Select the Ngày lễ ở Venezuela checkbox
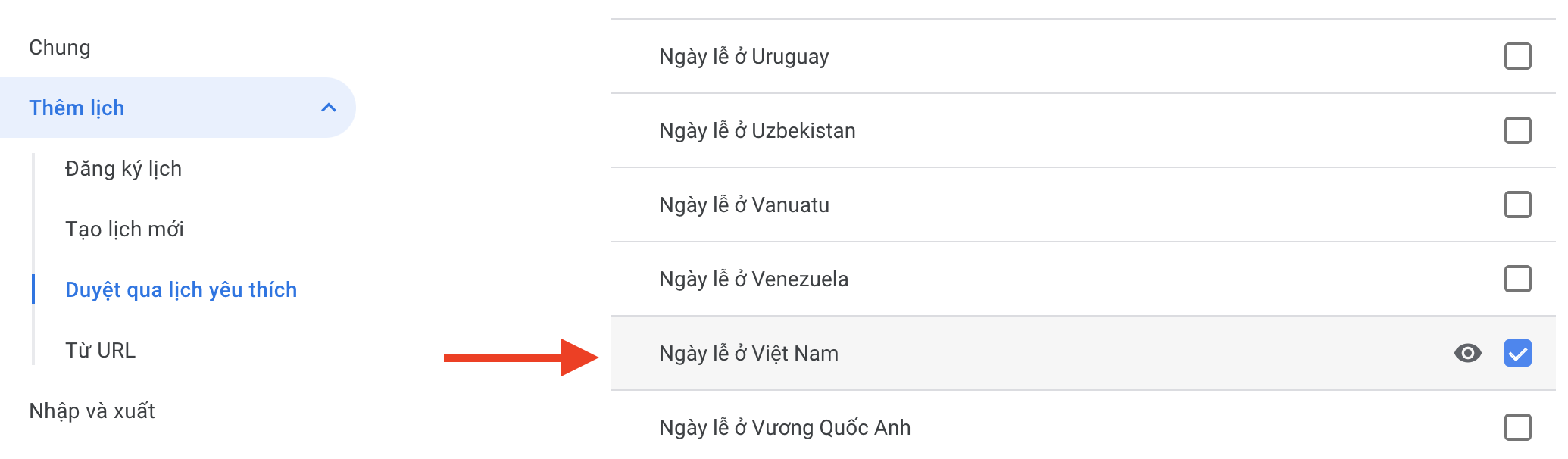 [x=1517, y=279]
